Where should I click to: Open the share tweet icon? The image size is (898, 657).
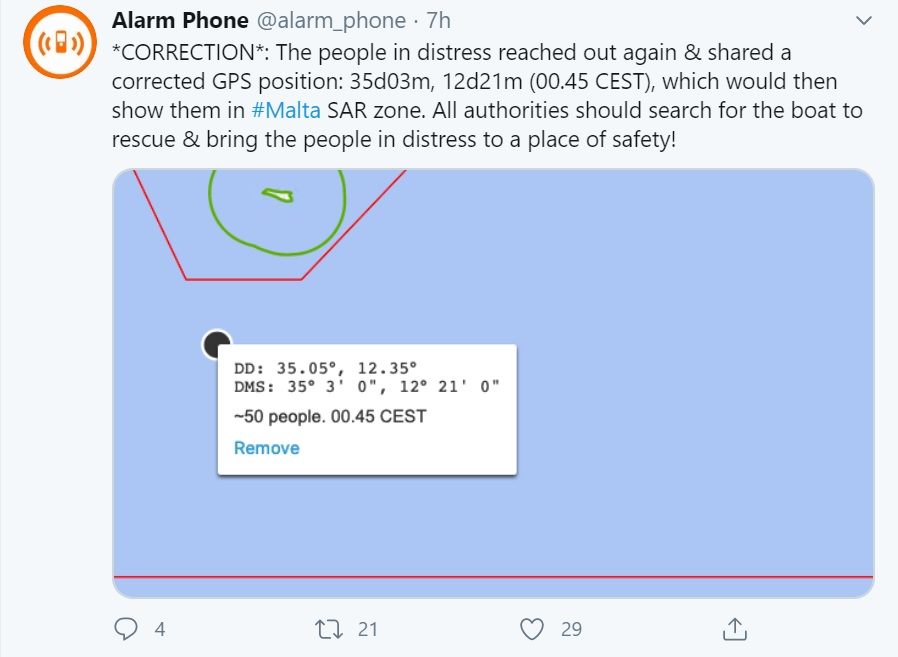tap(734, 629)
